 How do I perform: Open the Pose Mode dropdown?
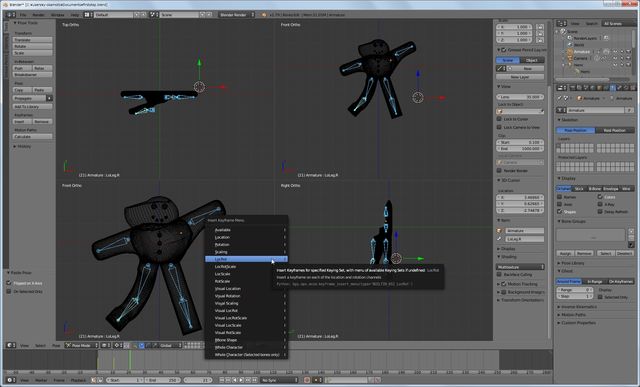tap(82, 345)
